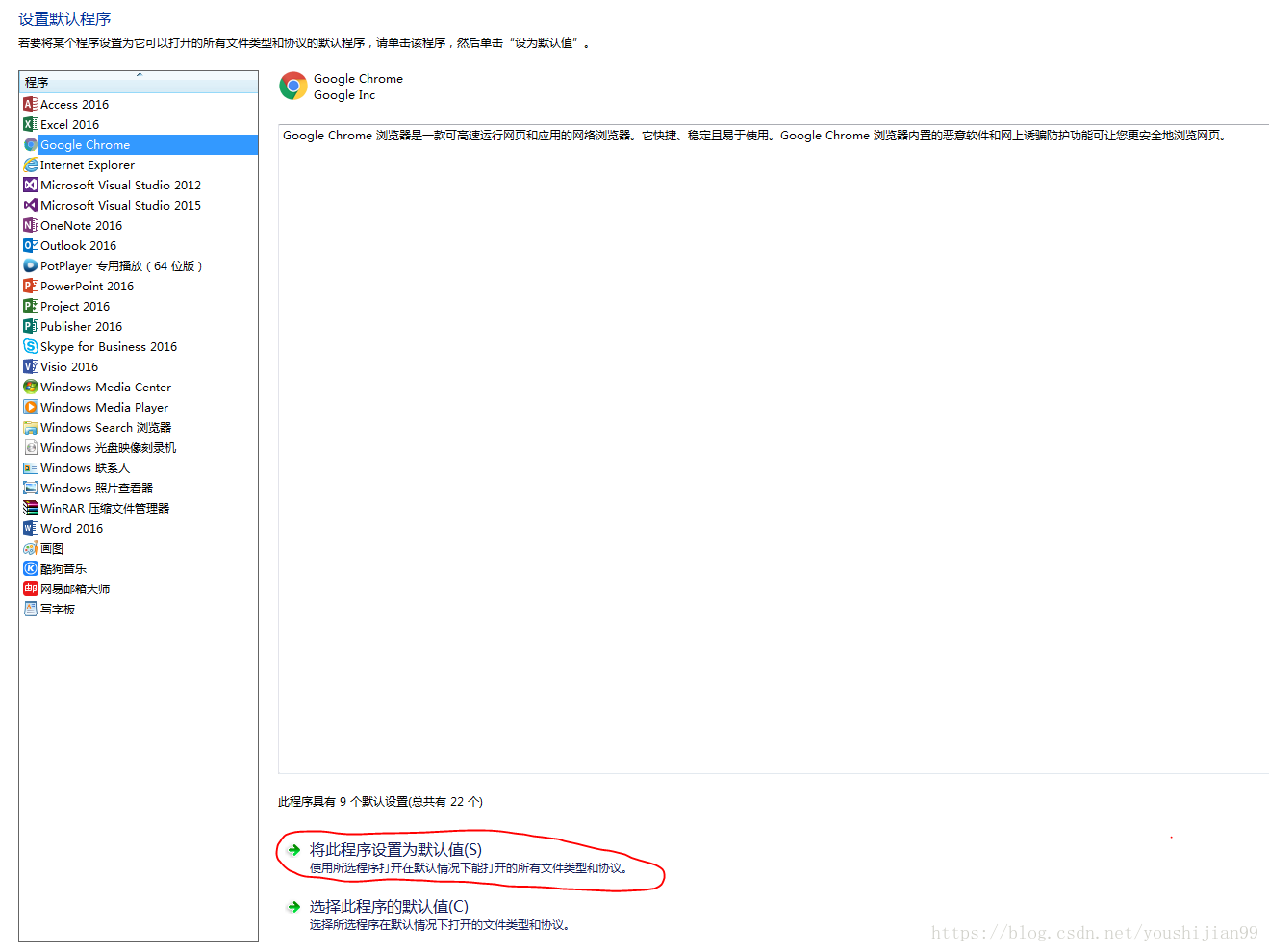Click the Project 2016 icon
The height and width of the screenshot is (952, 1269).
31,306
